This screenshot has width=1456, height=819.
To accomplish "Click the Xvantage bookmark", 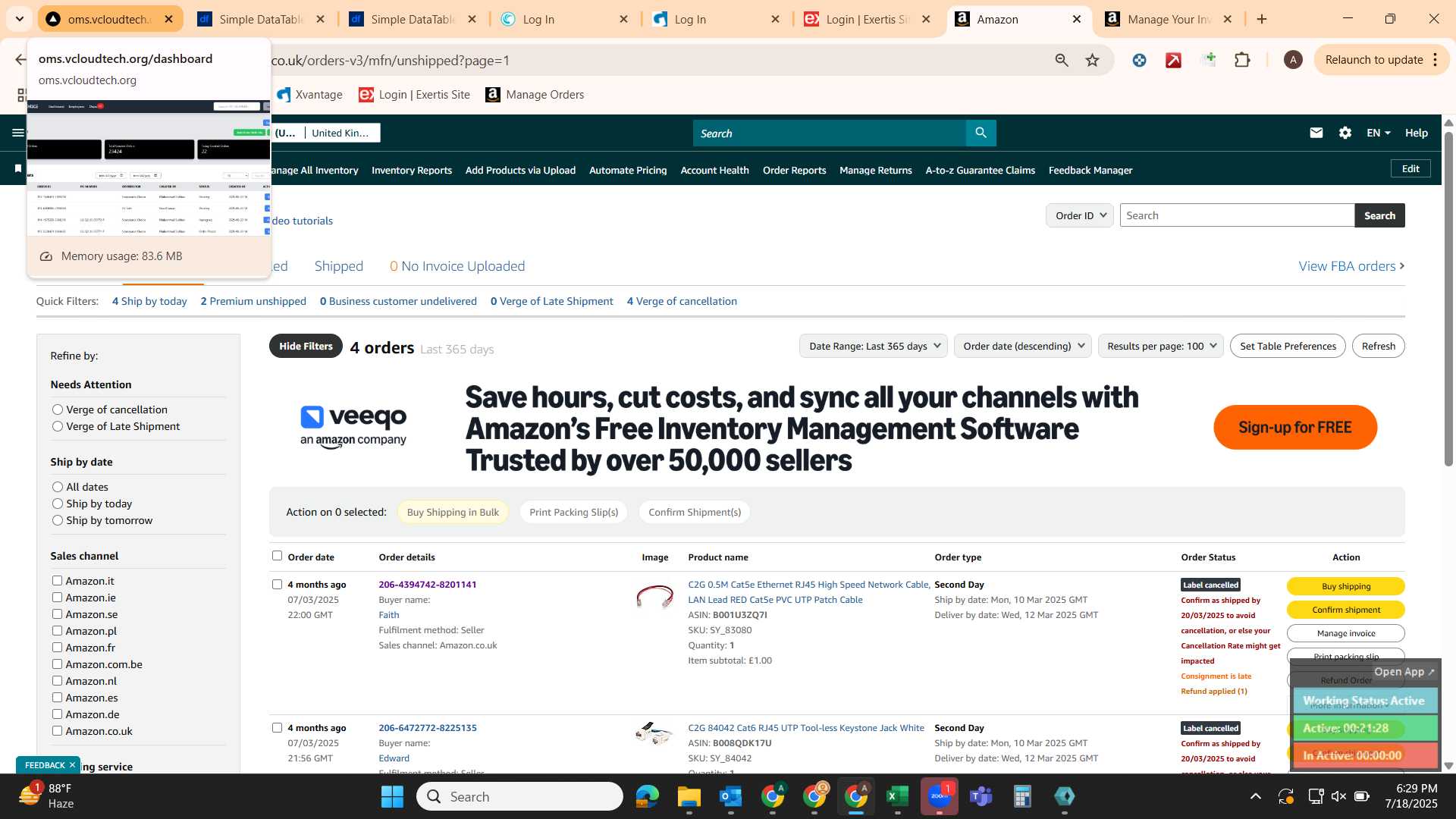I will [309, 95].
